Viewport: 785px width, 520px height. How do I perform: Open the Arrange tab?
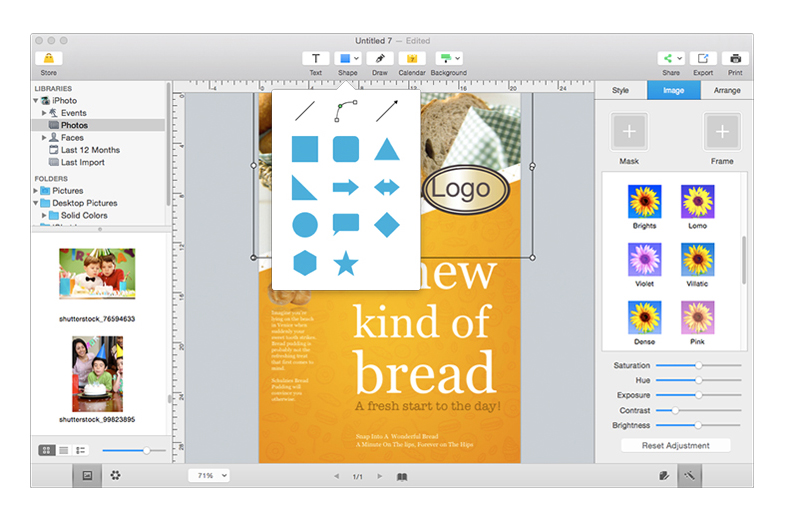(x=727, y=91)
